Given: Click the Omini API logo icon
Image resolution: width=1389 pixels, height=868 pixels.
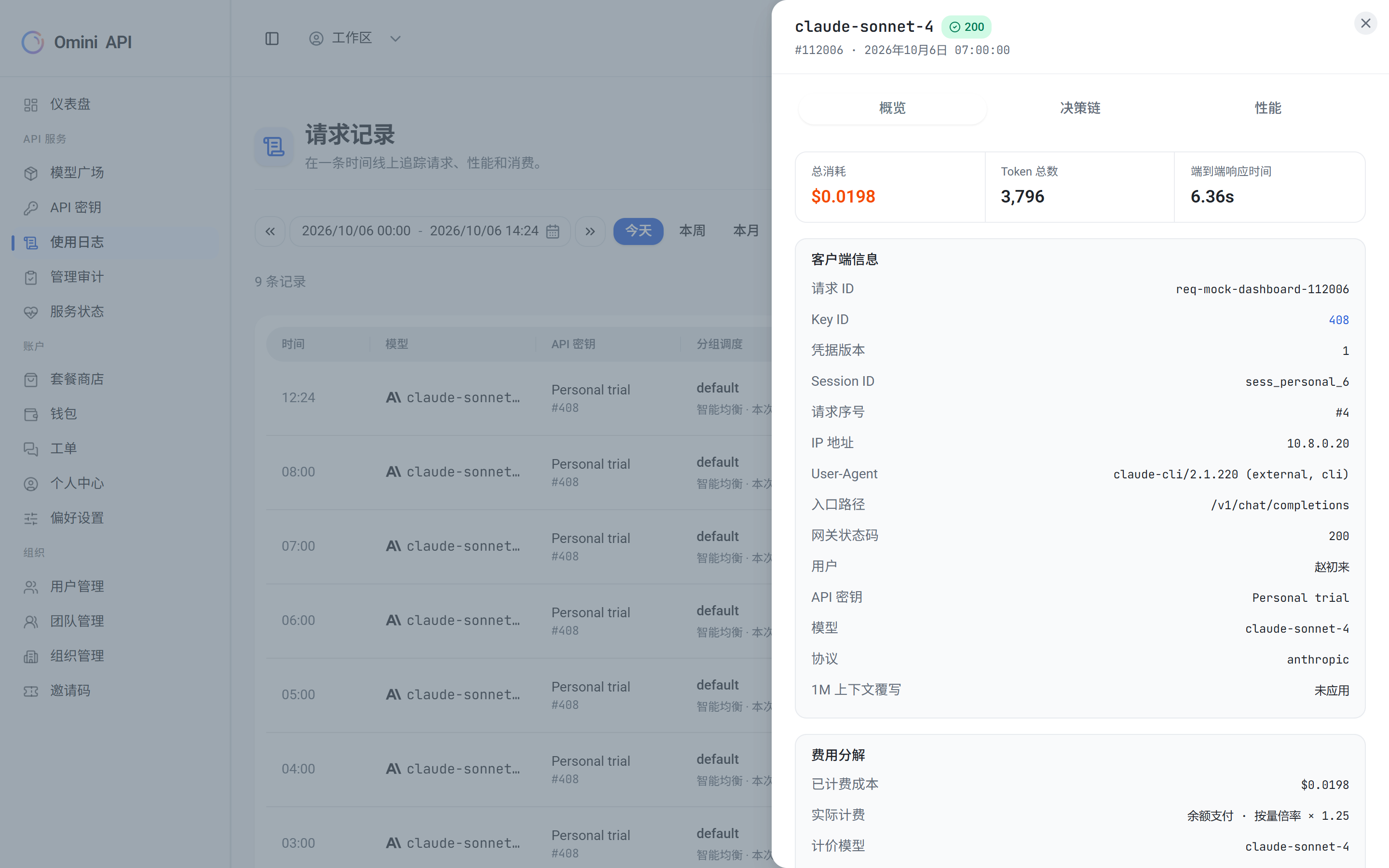Looking at the screenshot, I should (x=33, y=42).
